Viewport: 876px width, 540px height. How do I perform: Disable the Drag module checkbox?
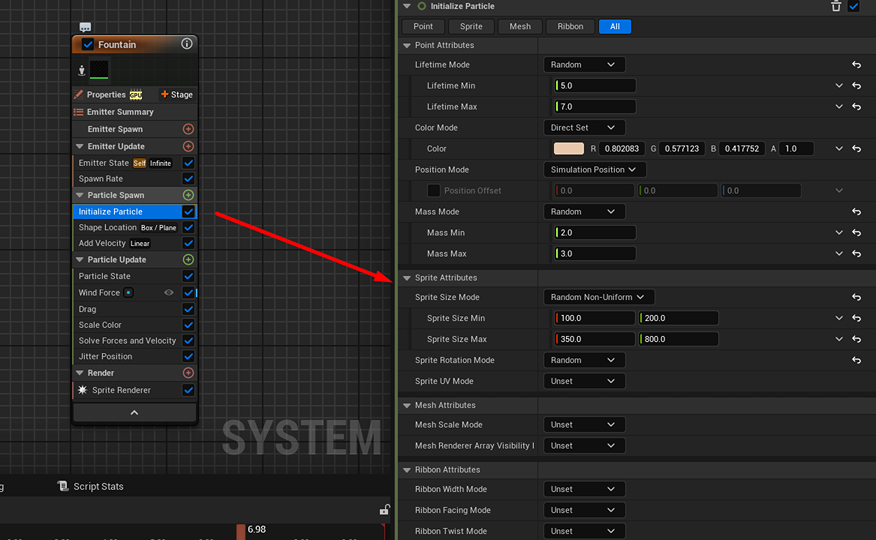pos(188,309)
